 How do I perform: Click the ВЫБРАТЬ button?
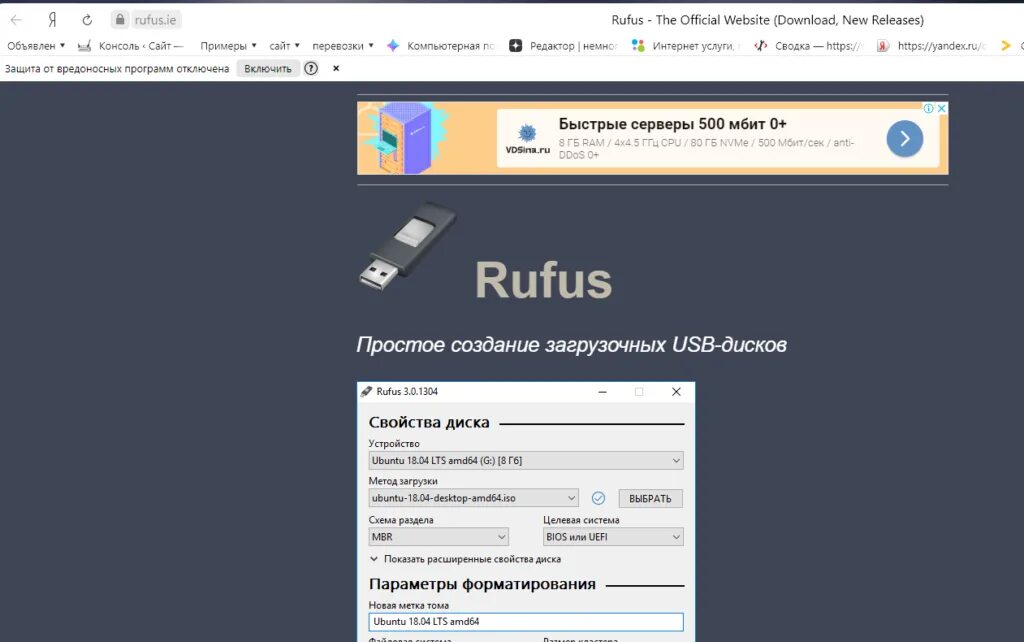point(650,498)
